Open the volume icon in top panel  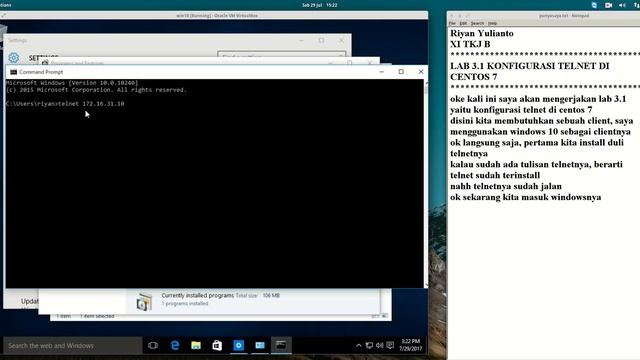coord(622,5)
